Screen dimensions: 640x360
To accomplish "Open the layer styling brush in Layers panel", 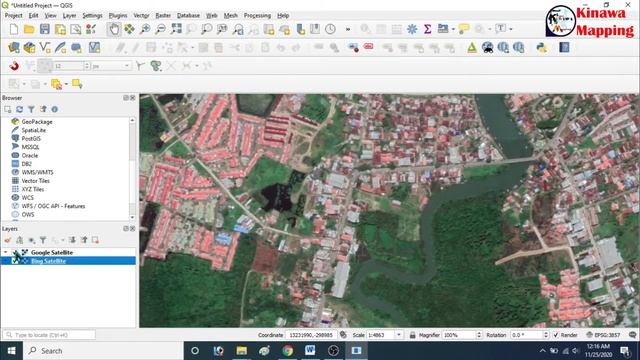I will (x=8, y=240).
